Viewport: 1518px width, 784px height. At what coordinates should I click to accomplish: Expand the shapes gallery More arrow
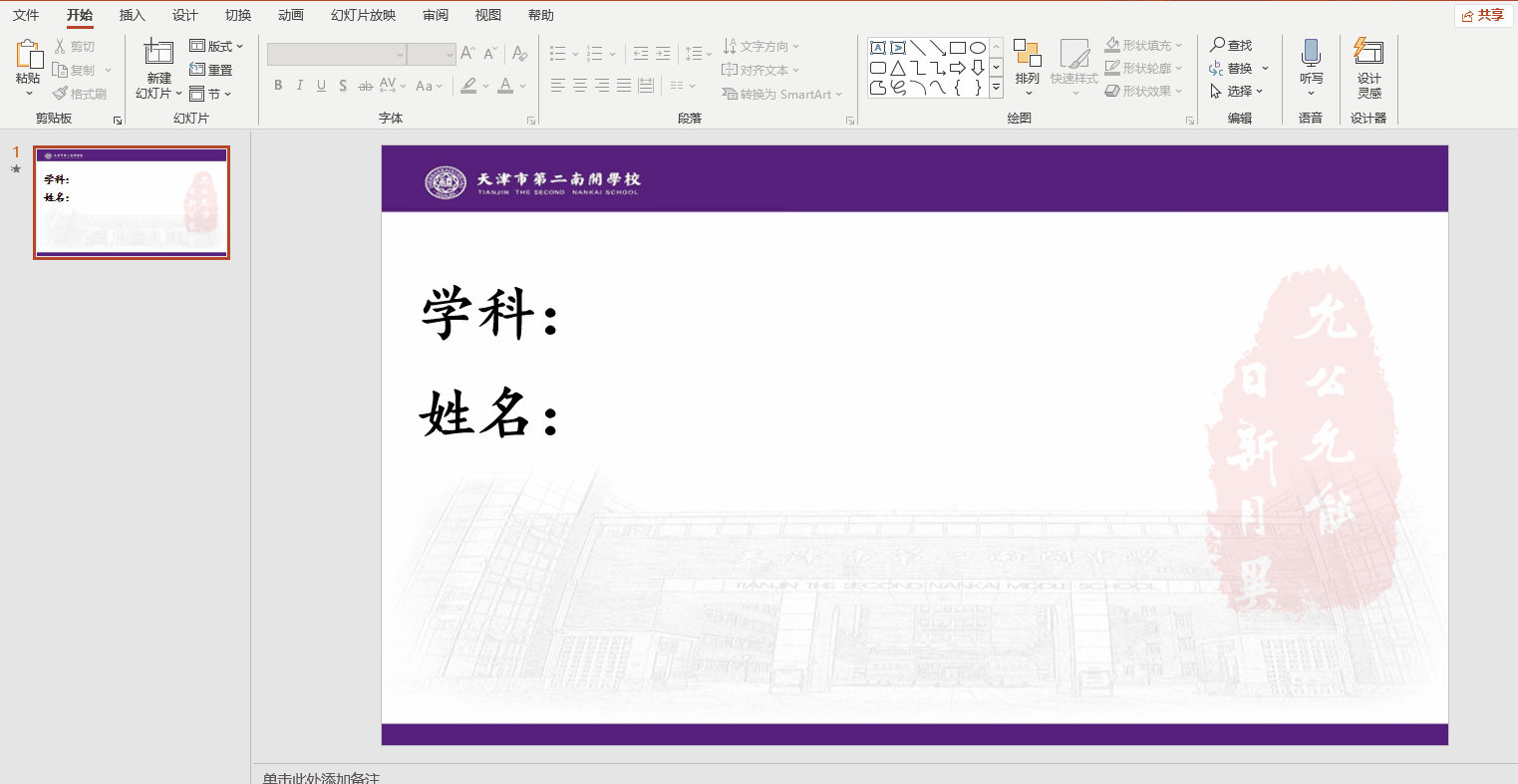(996, 88)
